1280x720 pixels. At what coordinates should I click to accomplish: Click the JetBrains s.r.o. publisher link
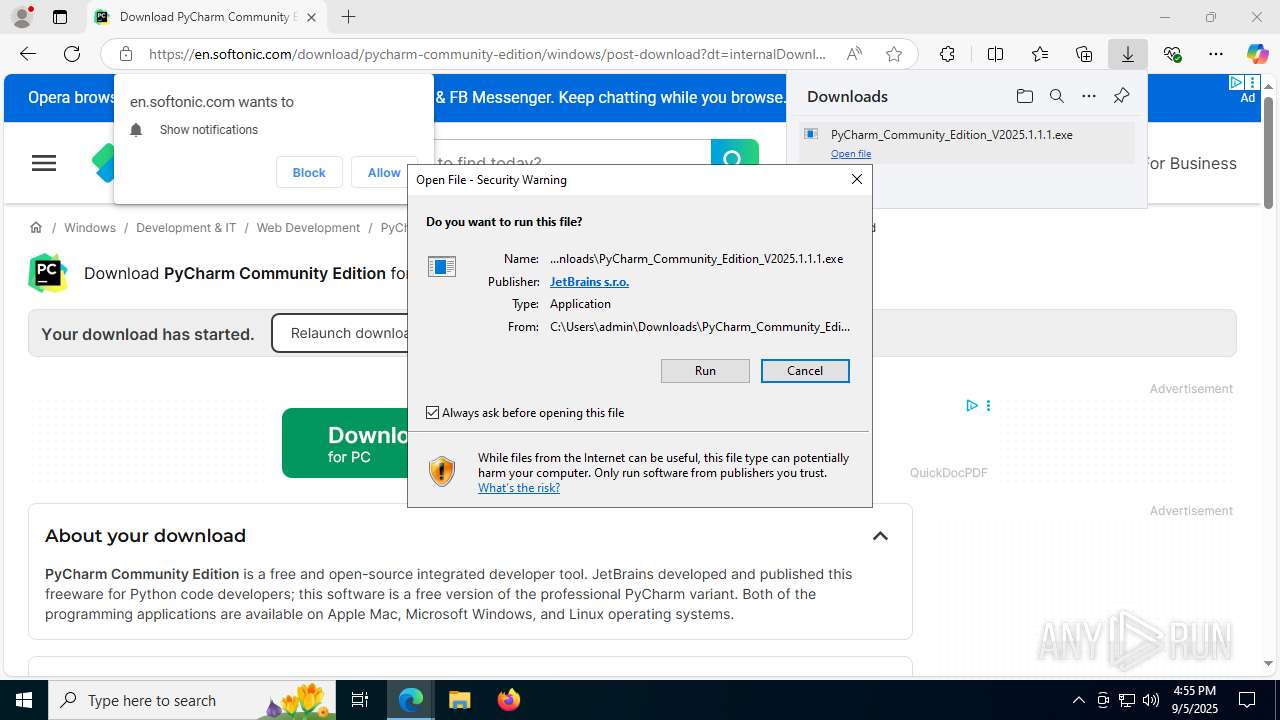click(x=589, y=281)
